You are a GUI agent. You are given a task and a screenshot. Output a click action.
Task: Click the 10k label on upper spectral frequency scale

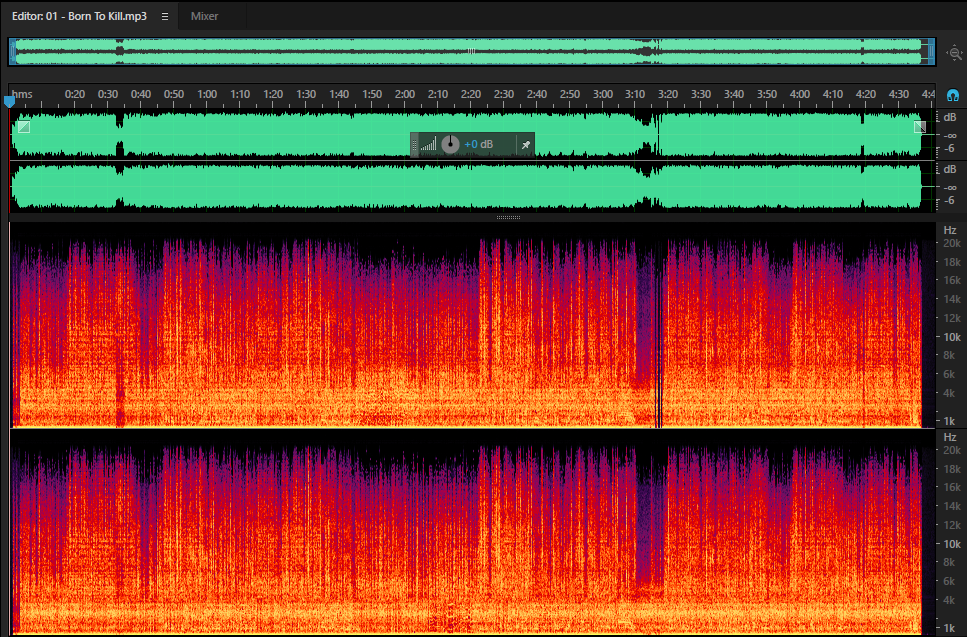click(952, 337)
